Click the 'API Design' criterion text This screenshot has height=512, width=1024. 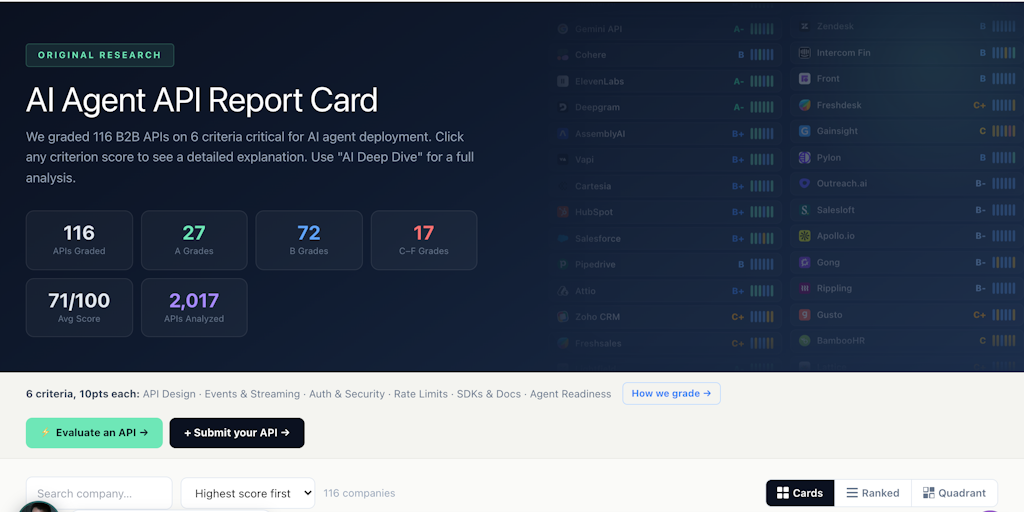click(169, 394)
